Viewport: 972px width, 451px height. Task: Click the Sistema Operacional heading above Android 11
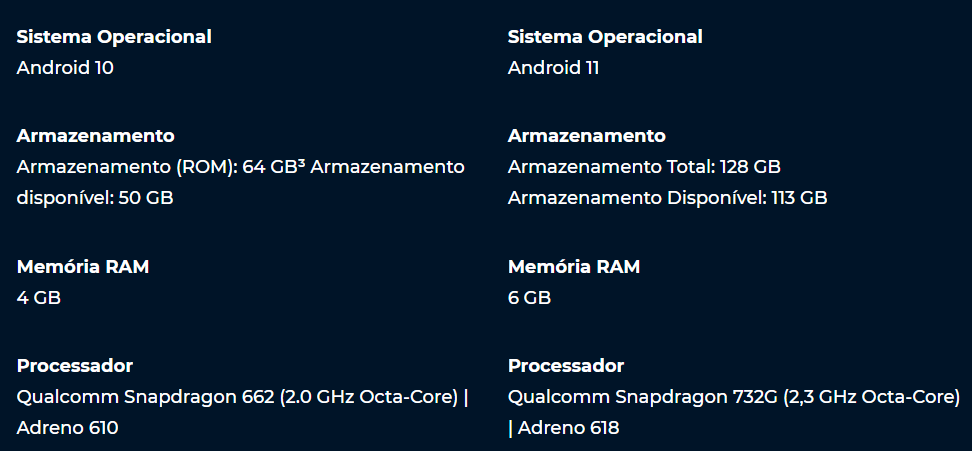[x=605, y=37]
